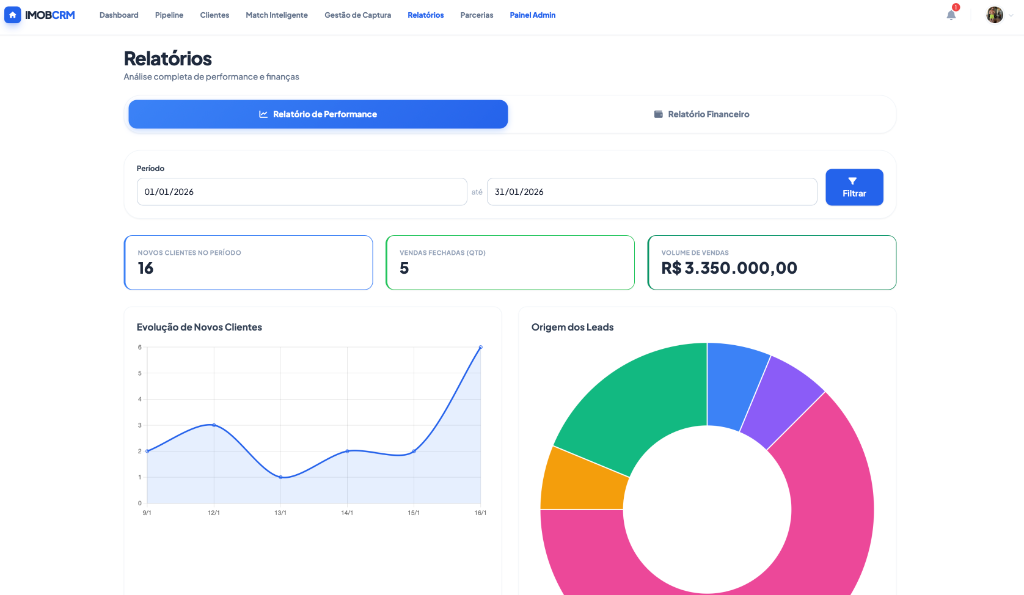Go to the Pipeline page

point(169,15)
